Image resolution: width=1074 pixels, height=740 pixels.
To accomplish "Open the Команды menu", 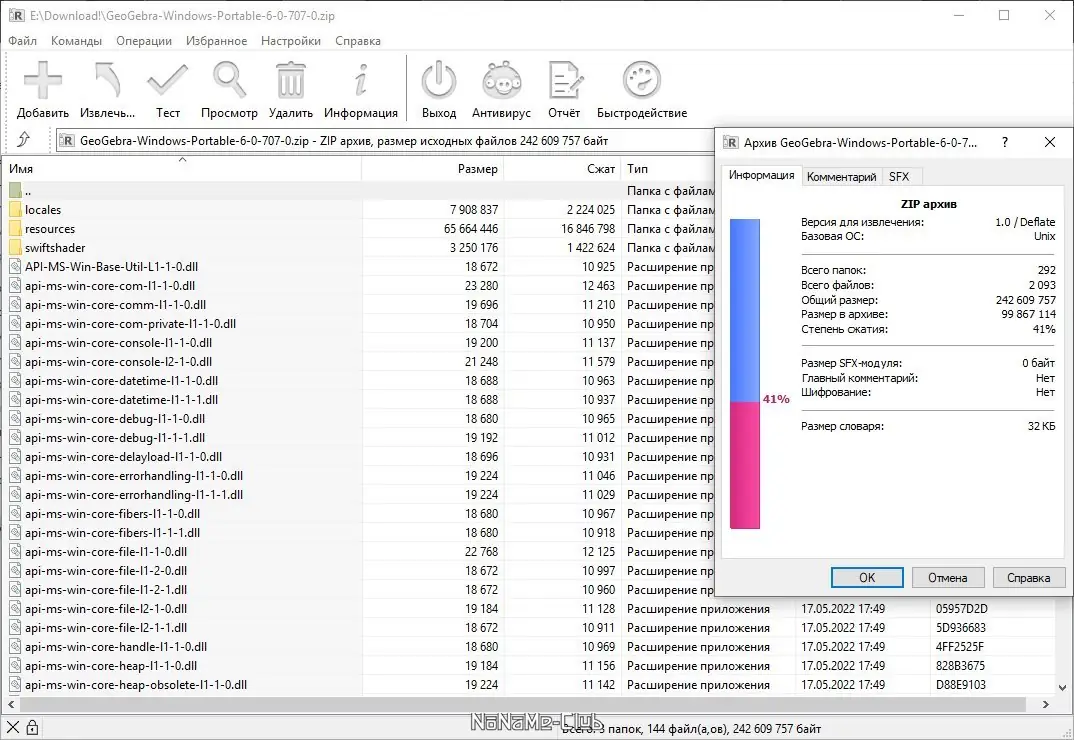I will click(76, 40).
